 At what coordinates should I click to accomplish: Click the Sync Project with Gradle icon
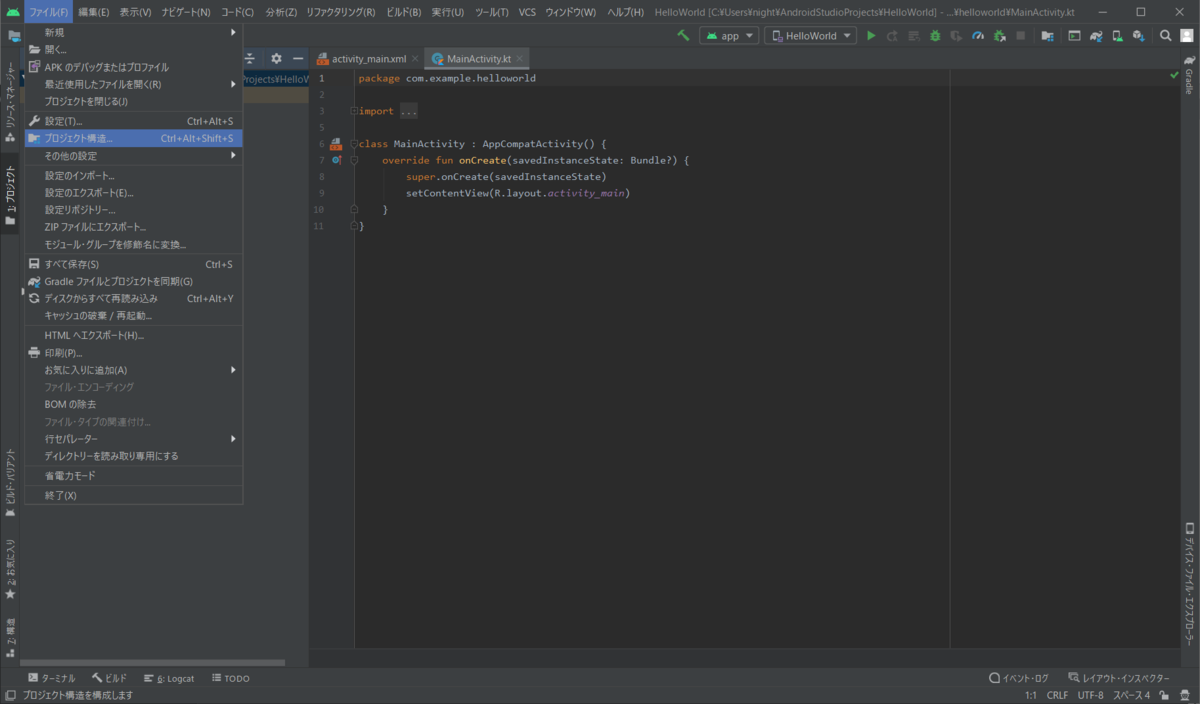[x=1096, y=35]
